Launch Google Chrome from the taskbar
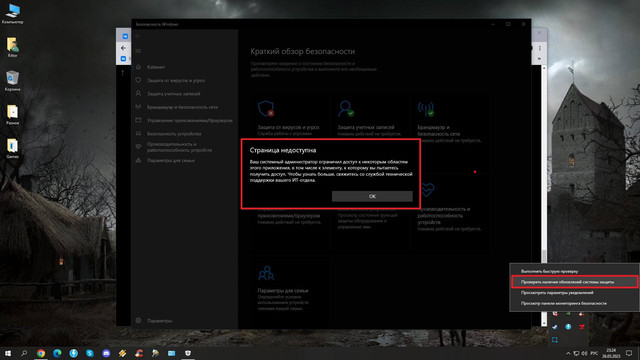 pyautogui.click(x=41, y=353)
